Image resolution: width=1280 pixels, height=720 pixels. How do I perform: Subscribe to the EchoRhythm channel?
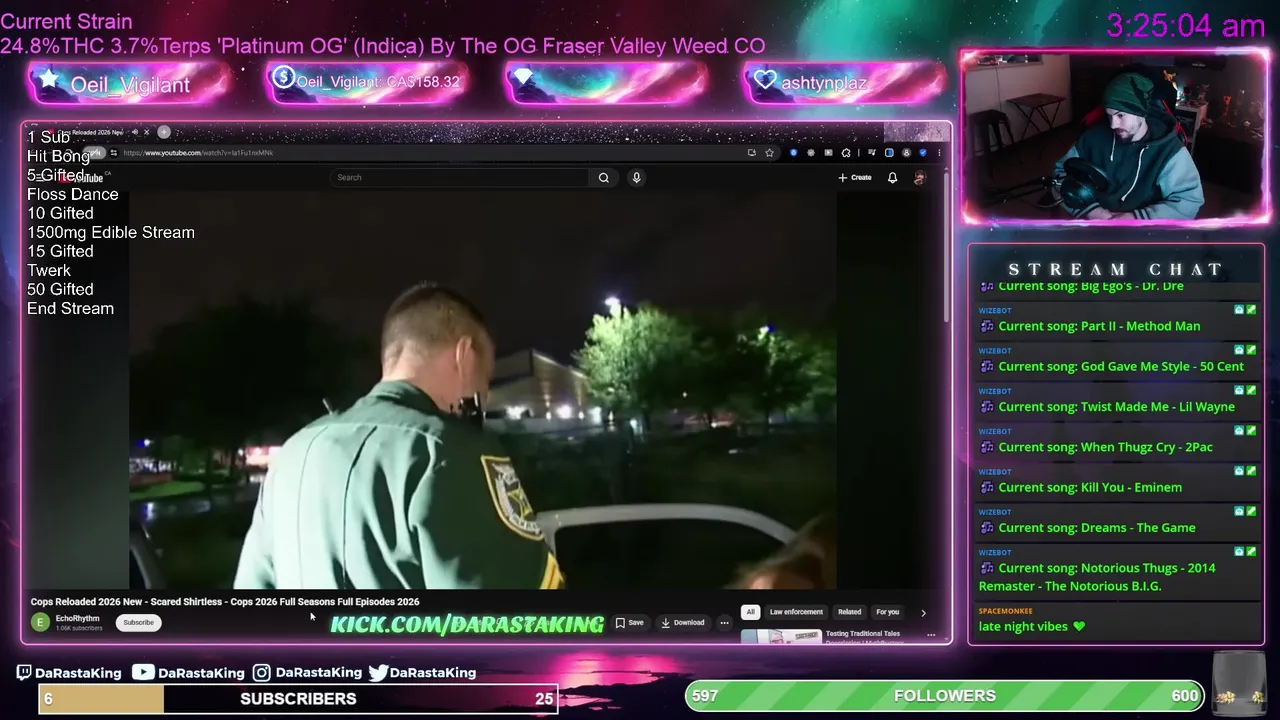click(x=138, y=623)
